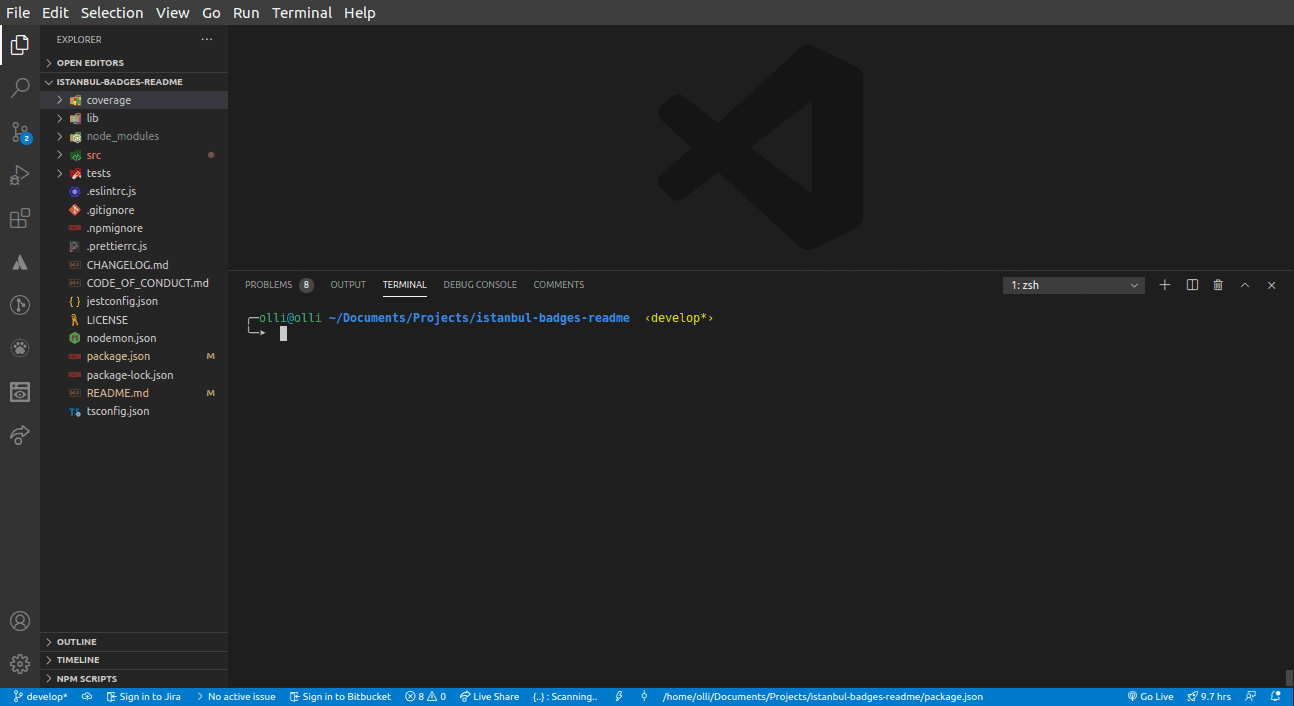1294x706 pixels.
Task: Close the terminal panel
Action: (1272, 285)
